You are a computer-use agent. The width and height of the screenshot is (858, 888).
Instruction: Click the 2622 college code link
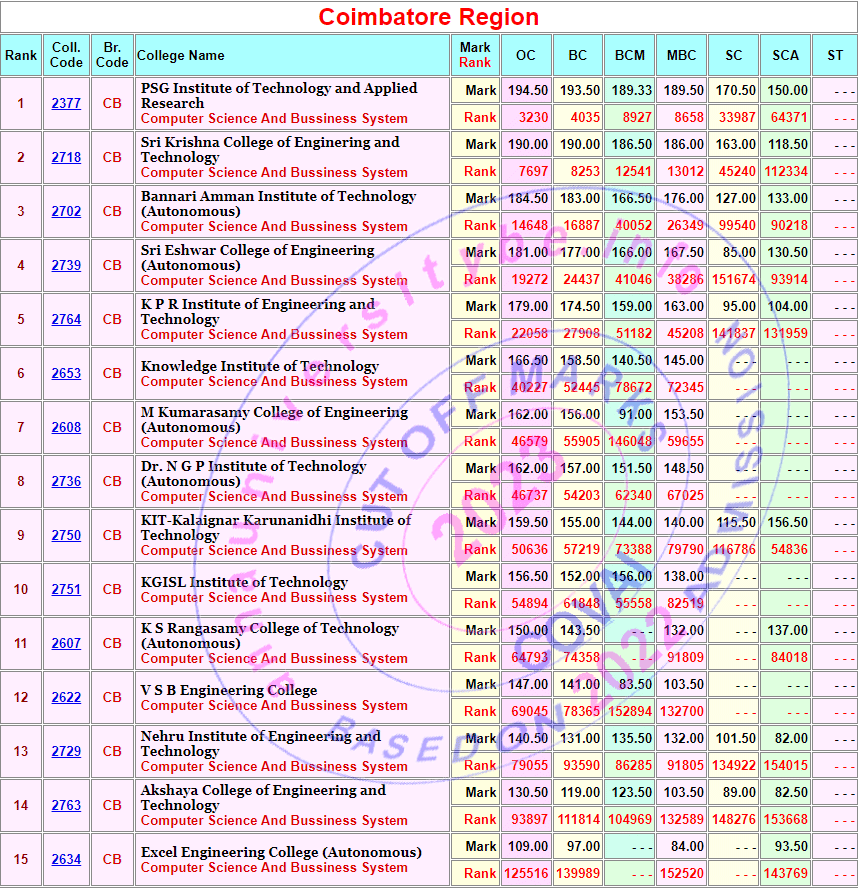[x=66, y=698]
